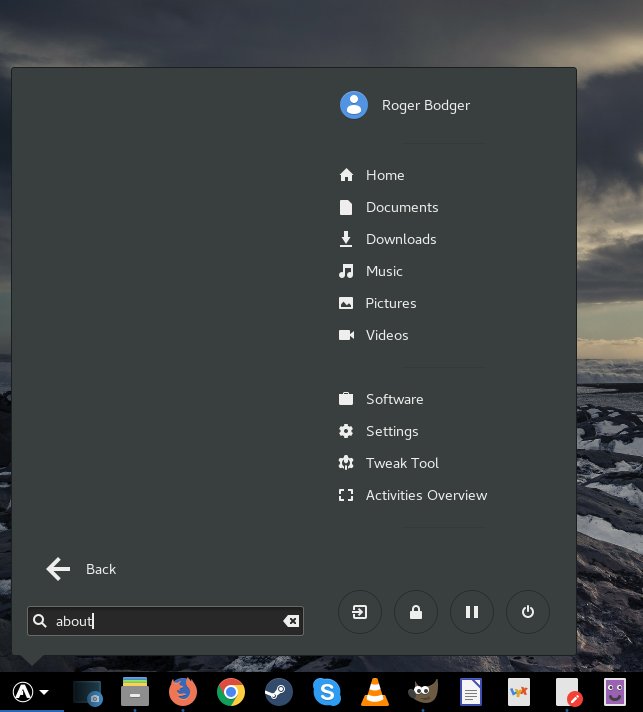Open Settings from the menu
Viewport: 643px width, 712px height.
391,431
